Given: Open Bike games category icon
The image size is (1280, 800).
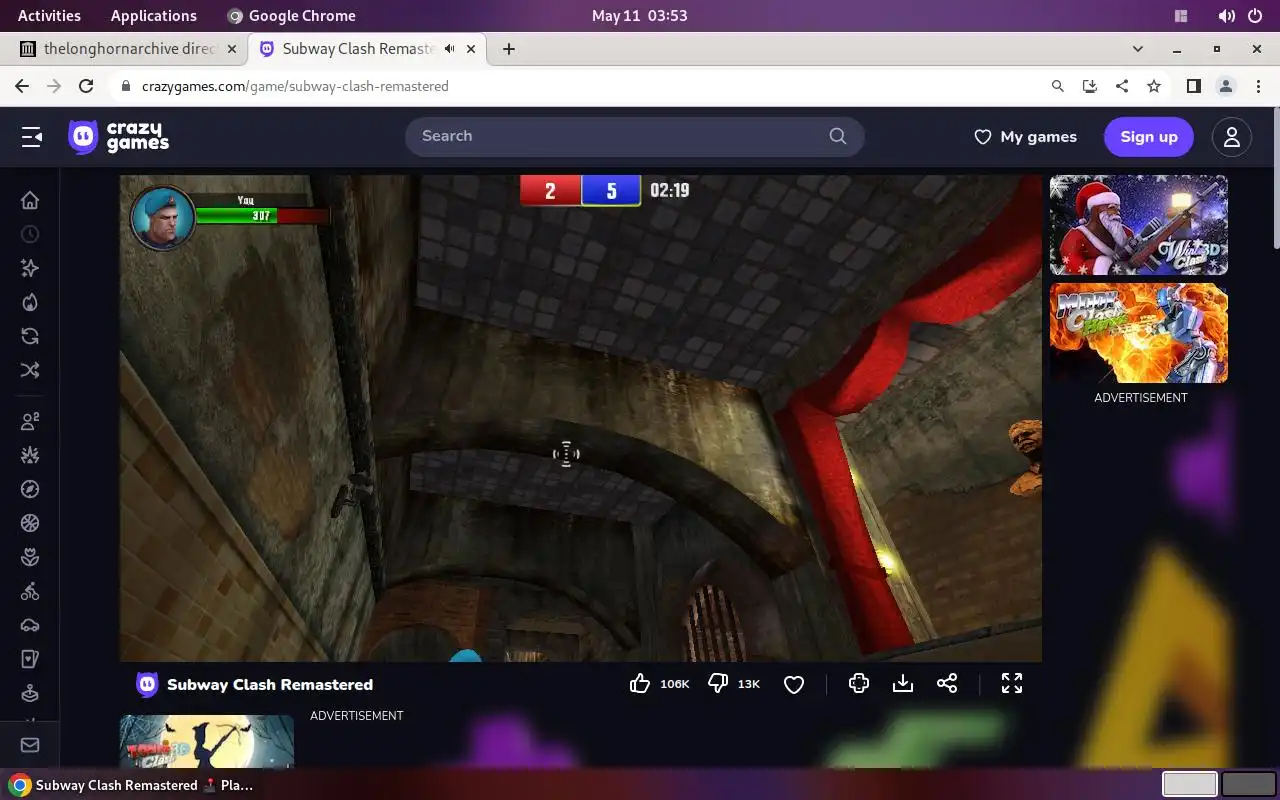Looking at the screenshot, I should [x=30, y=591].
